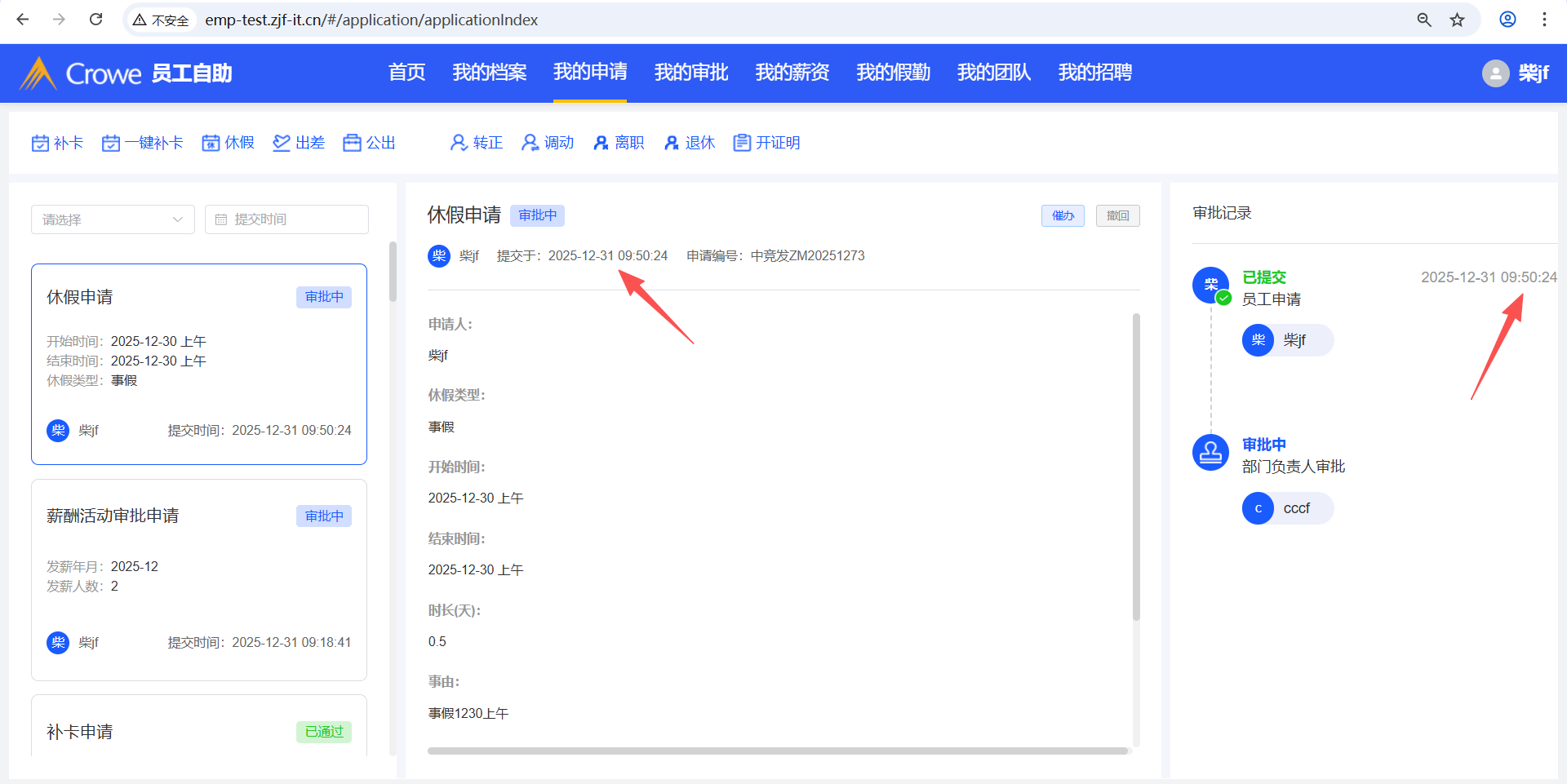Click the 审批中 tag on the 休假申请 card
Viewport: 1567px width, 784px height.
324,297
